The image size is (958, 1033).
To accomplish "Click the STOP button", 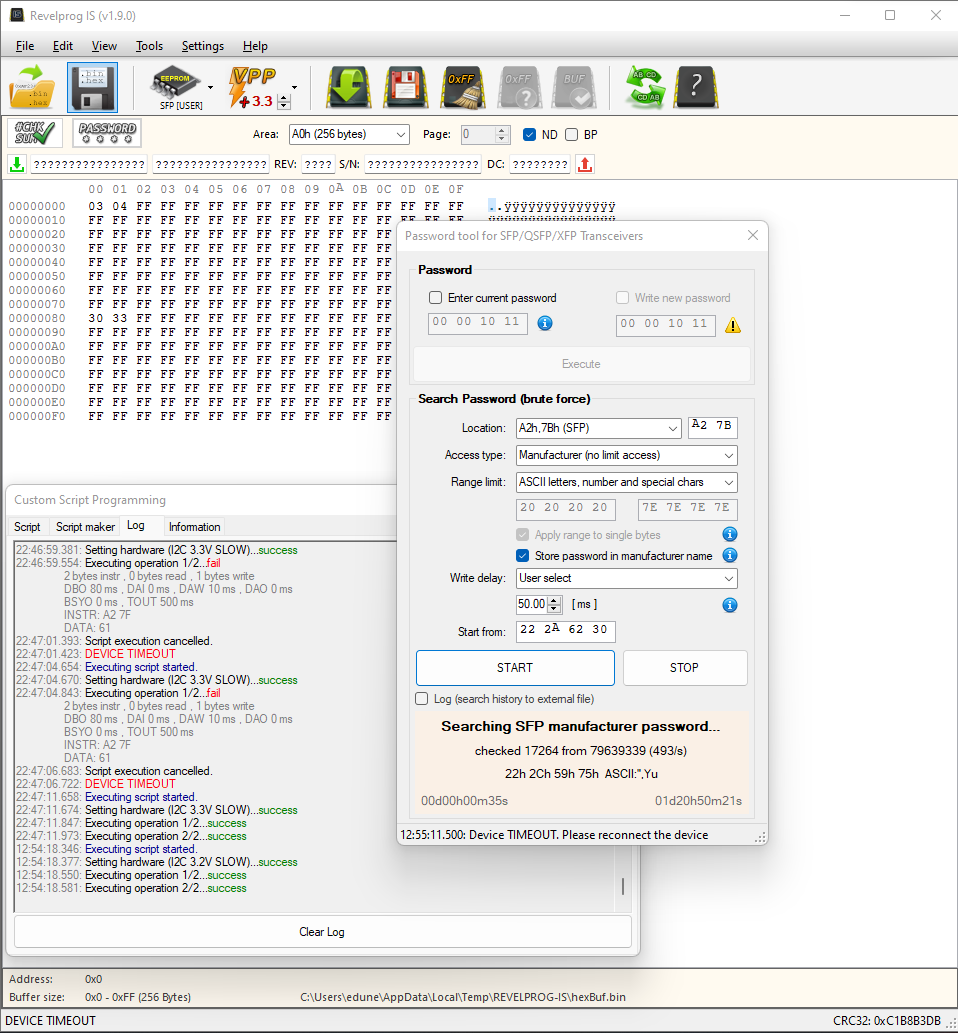I will (x=685, y=668).
